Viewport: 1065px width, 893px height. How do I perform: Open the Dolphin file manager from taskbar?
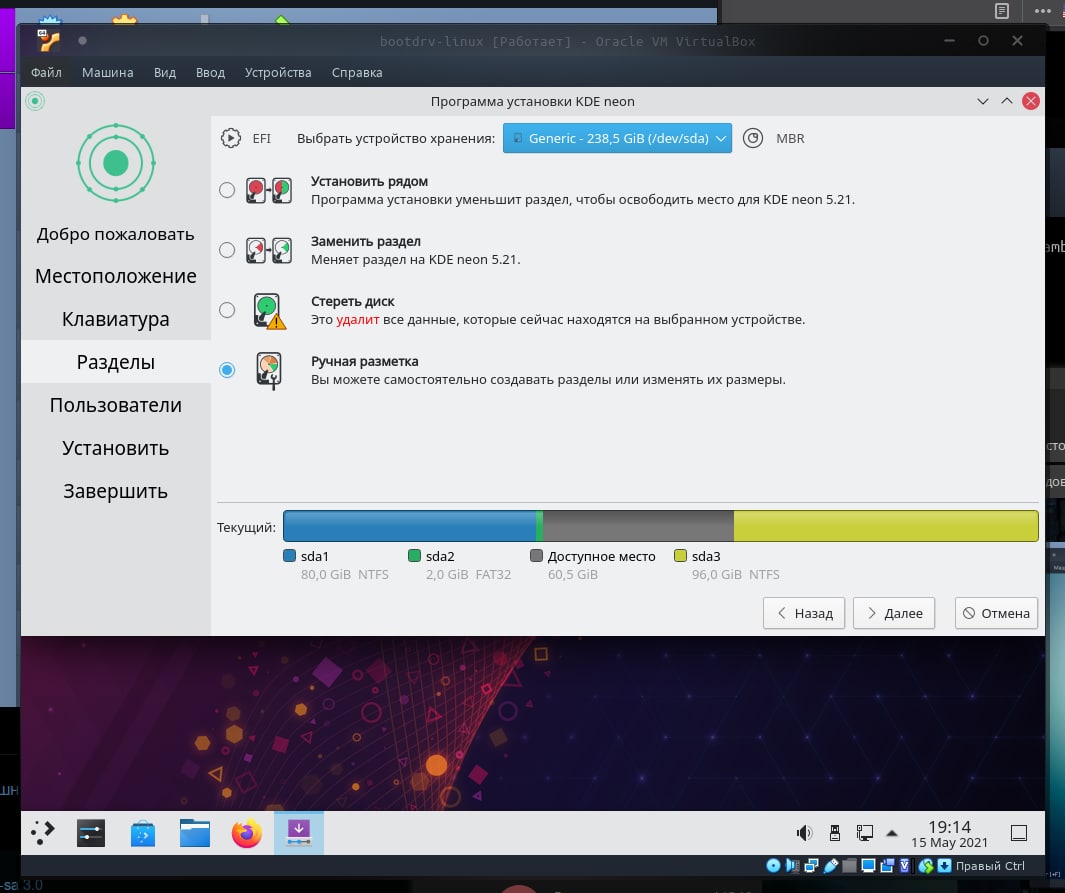point(195,833)
